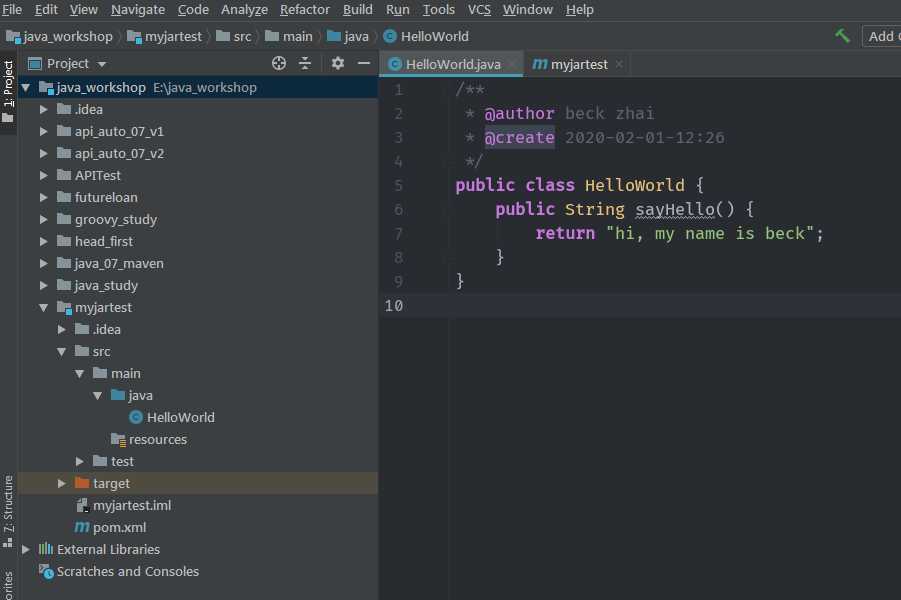This screenshot has width=901, height=600.
Task: Click the resources folder icon
Action: pos(118,439)
